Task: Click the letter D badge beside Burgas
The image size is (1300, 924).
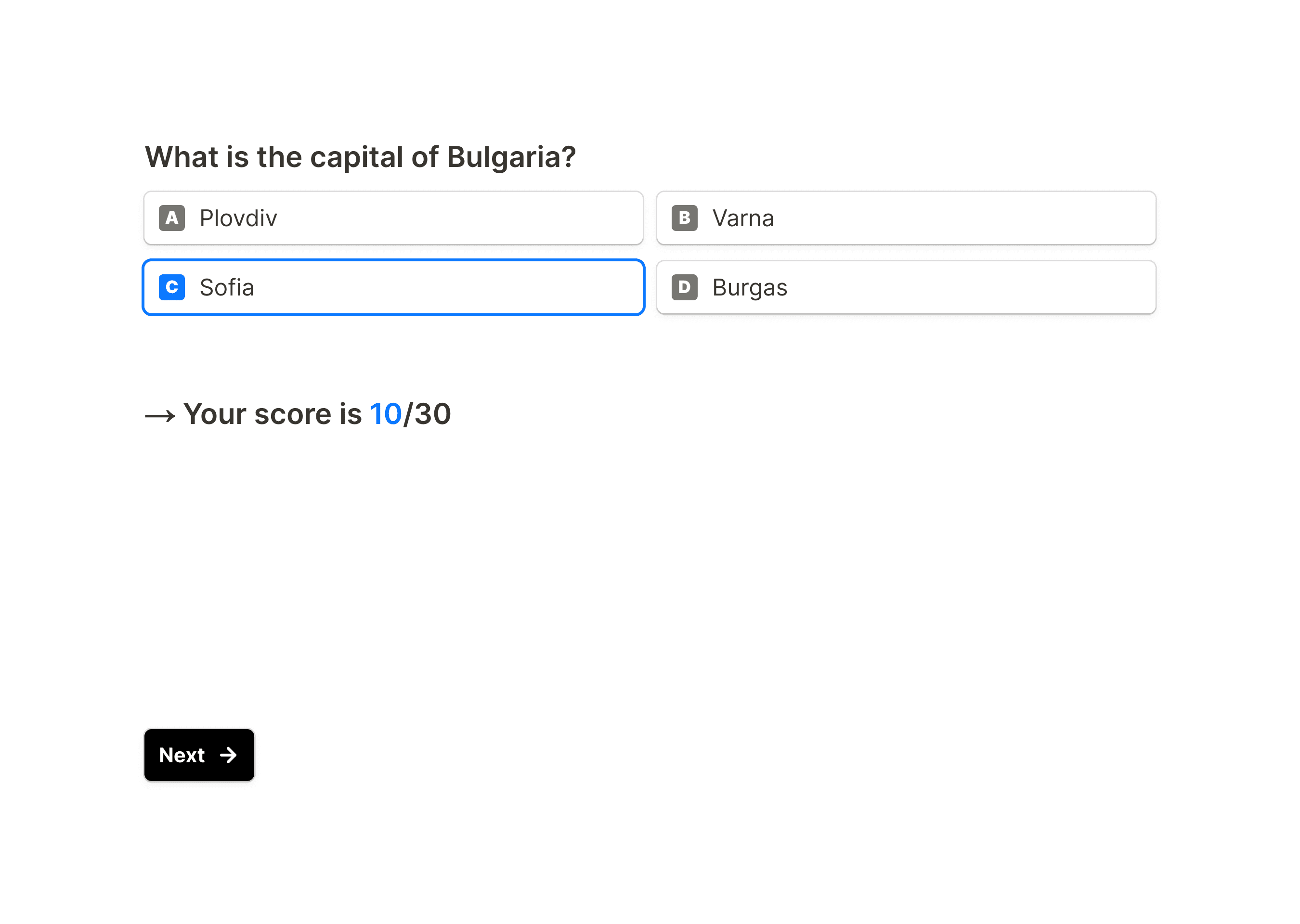Action: pos(684,287)
